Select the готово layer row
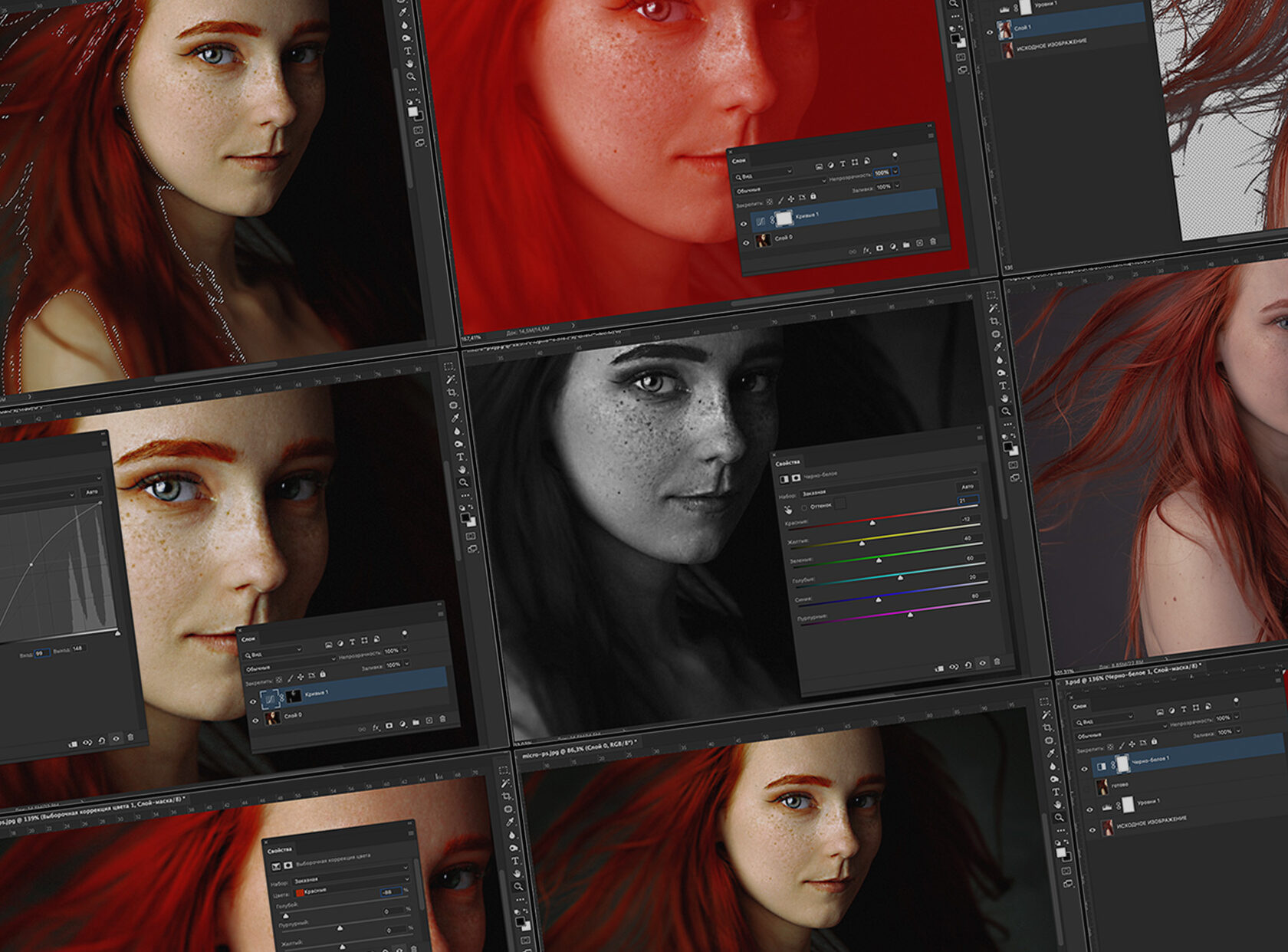This screenshot has height=952, width=1288. tap(1186, 779)
